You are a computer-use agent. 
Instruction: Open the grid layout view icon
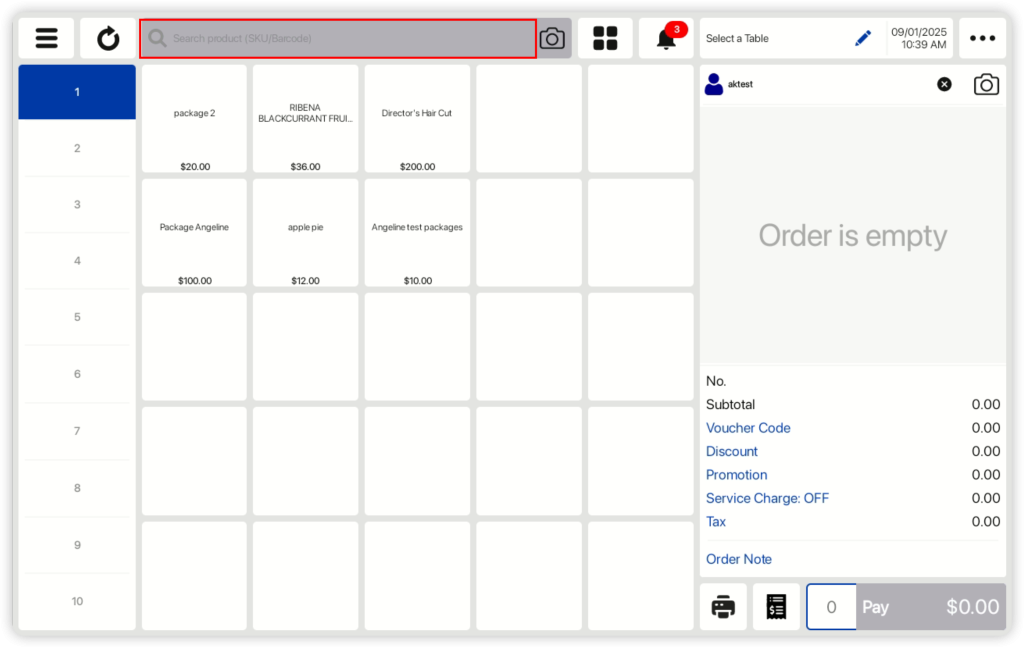605,39
